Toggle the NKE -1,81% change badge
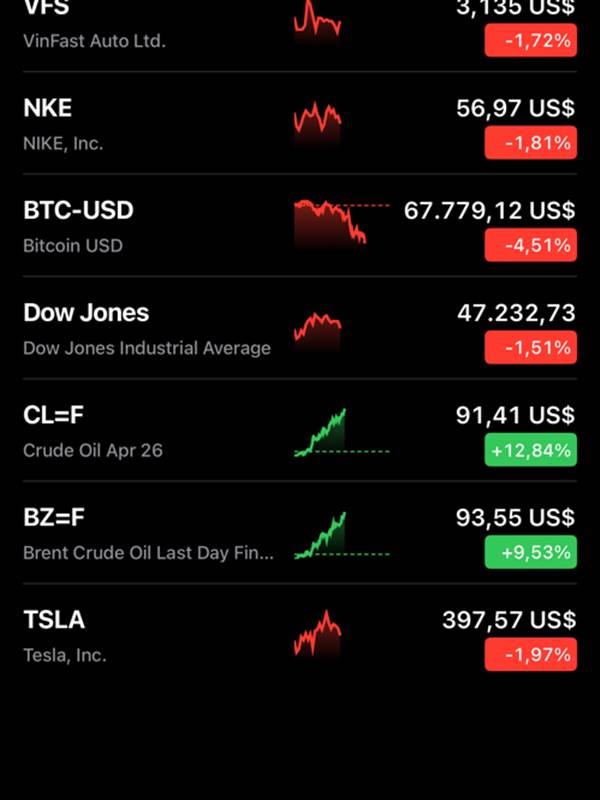 [x=530, y=143]
